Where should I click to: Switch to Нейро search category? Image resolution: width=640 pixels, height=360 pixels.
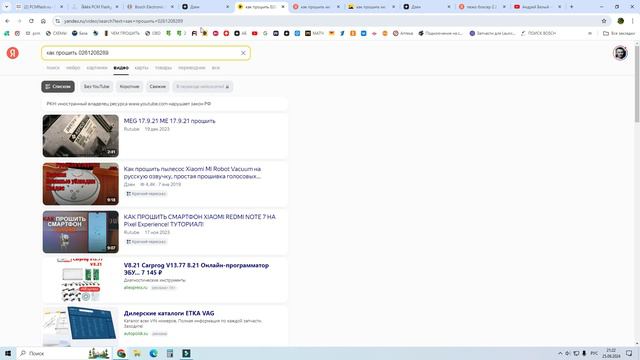coord(73,68)
